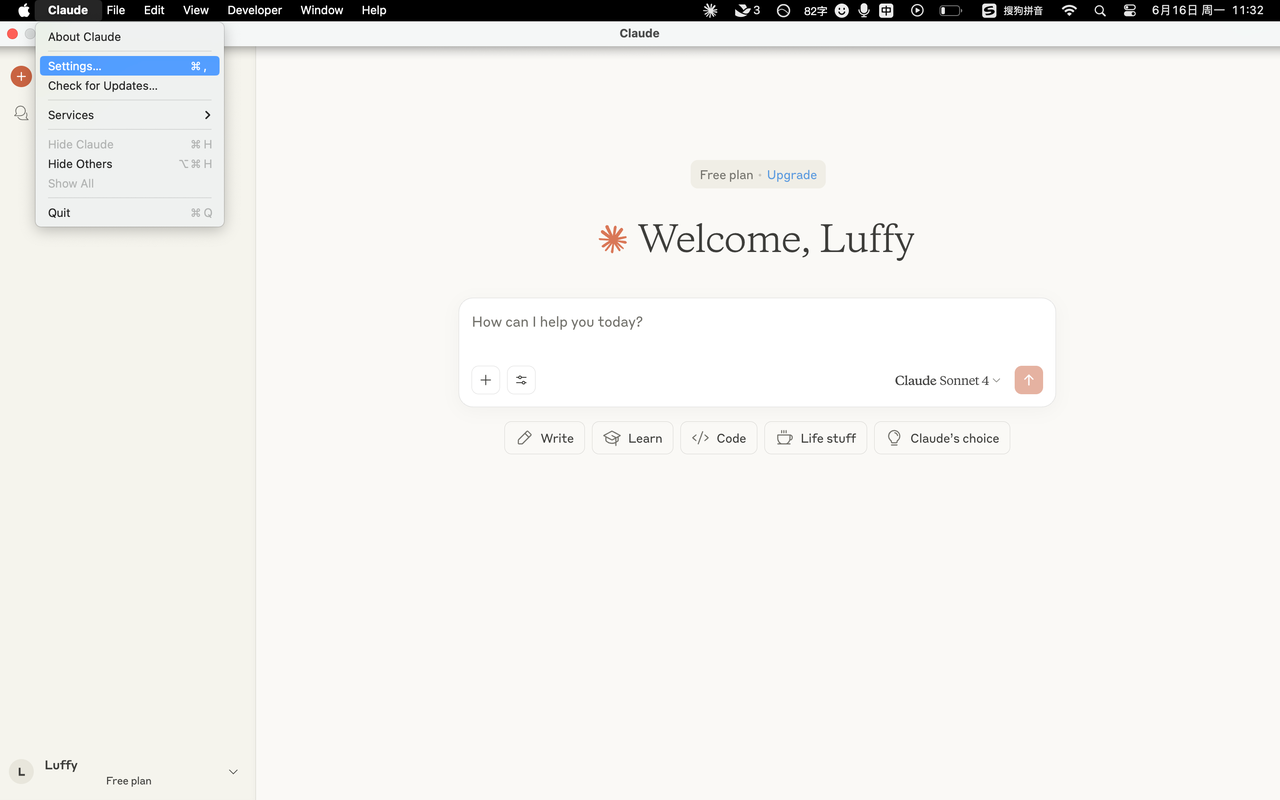Click the Upgrade link
Screen dimensions: 1280x800
(792, 175)
